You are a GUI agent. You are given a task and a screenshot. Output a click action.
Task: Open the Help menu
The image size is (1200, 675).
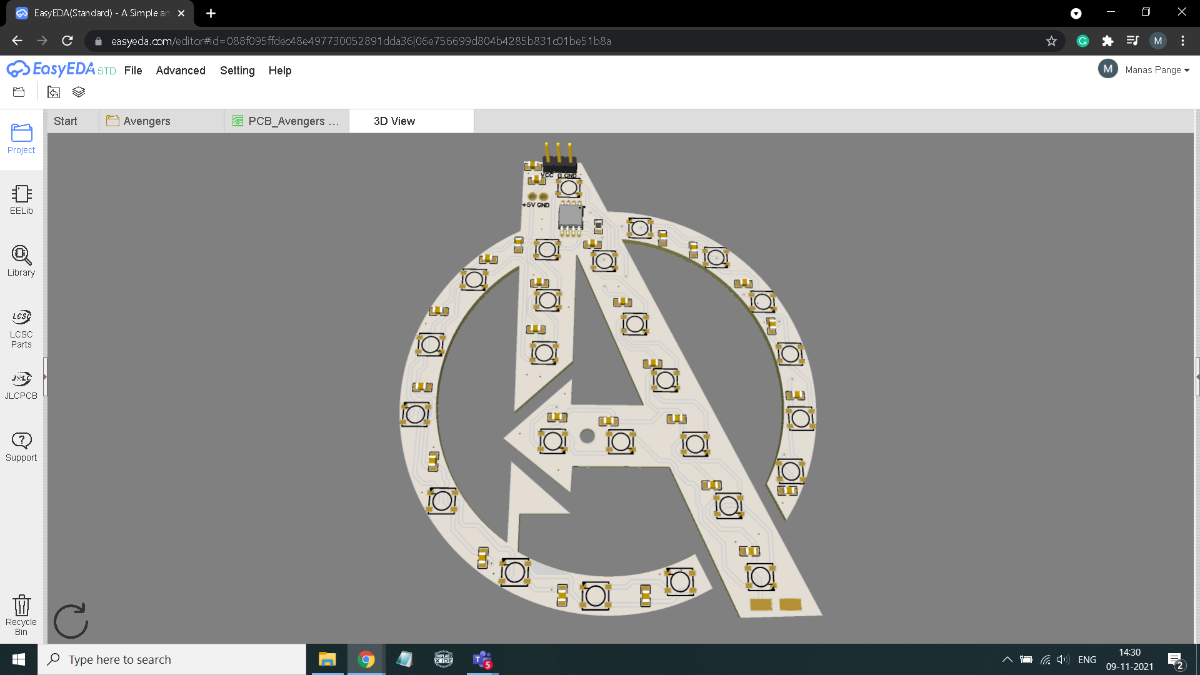[280, 70]
